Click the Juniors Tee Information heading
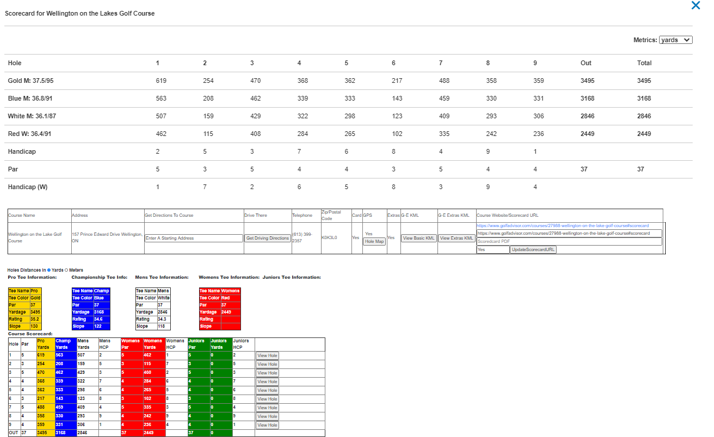Screen dimensions: 714x437 (x=292, y=277)
